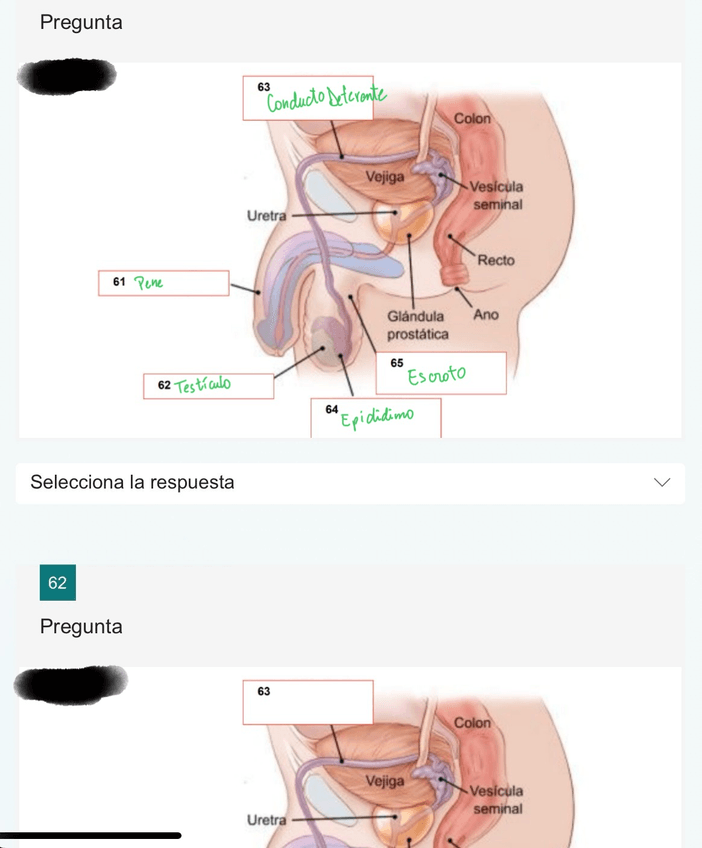The height and width of the screenshot is (848, 702).
Task: Click the Ano label in the diagram
Action: pos(486,314)
